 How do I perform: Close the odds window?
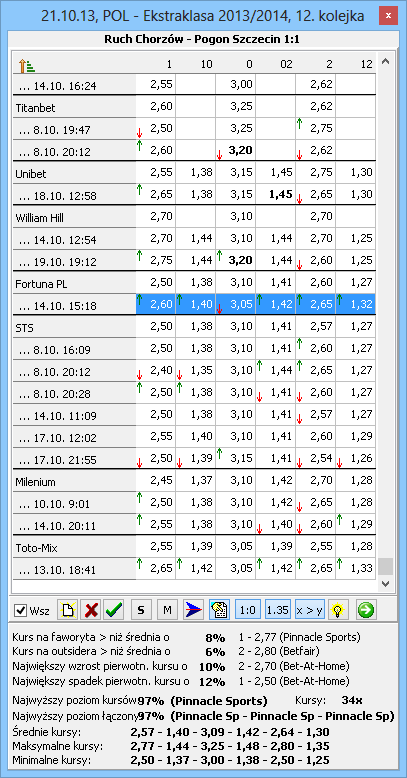pyautogui.click(x=388, y=16)
